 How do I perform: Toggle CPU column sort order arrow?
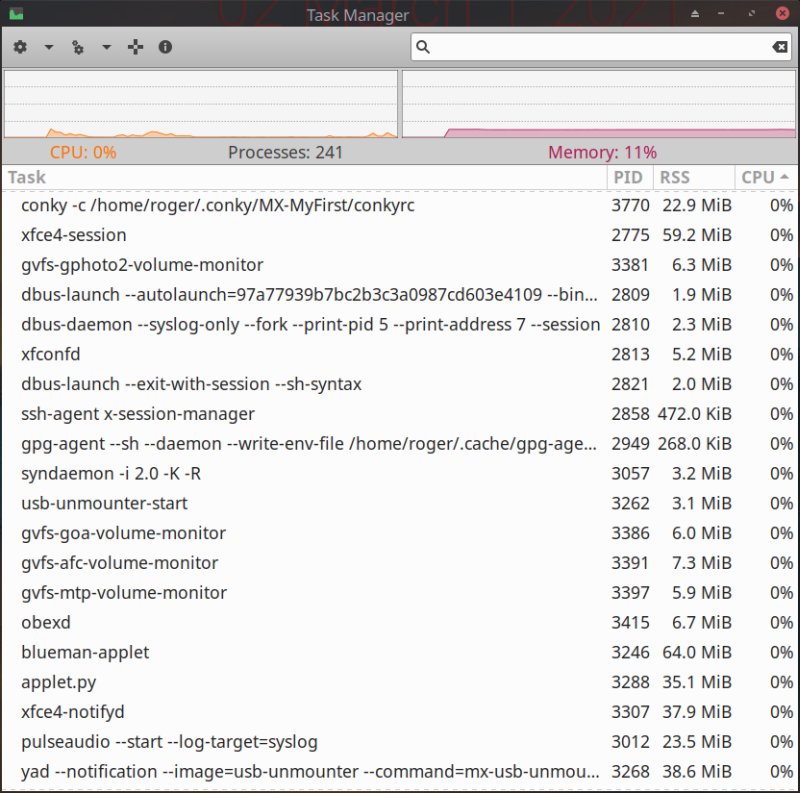point(784,177)
